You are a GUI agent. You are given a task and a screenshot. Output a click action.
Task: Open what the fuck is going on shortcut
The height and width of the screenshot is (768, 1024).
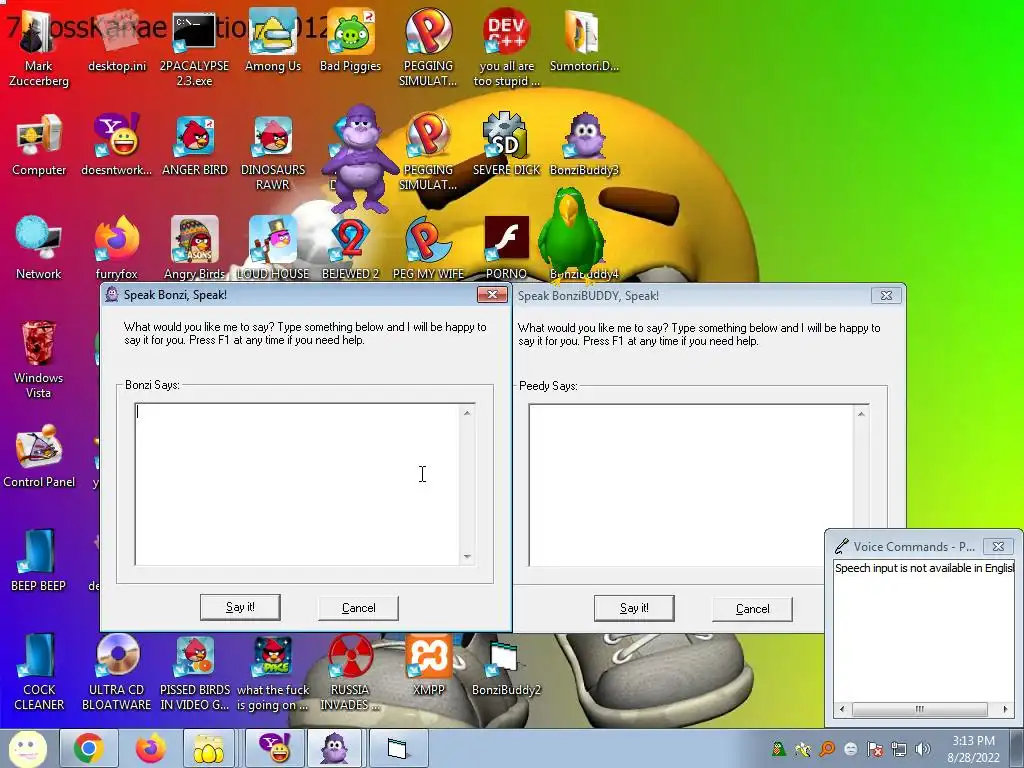point(273,673)
